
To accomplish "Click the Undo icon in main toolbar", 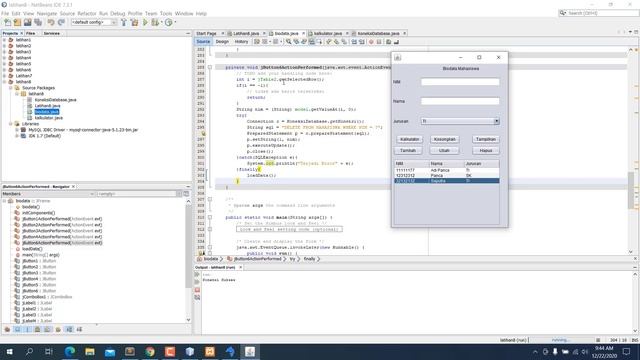I will [x=51, y=22].
